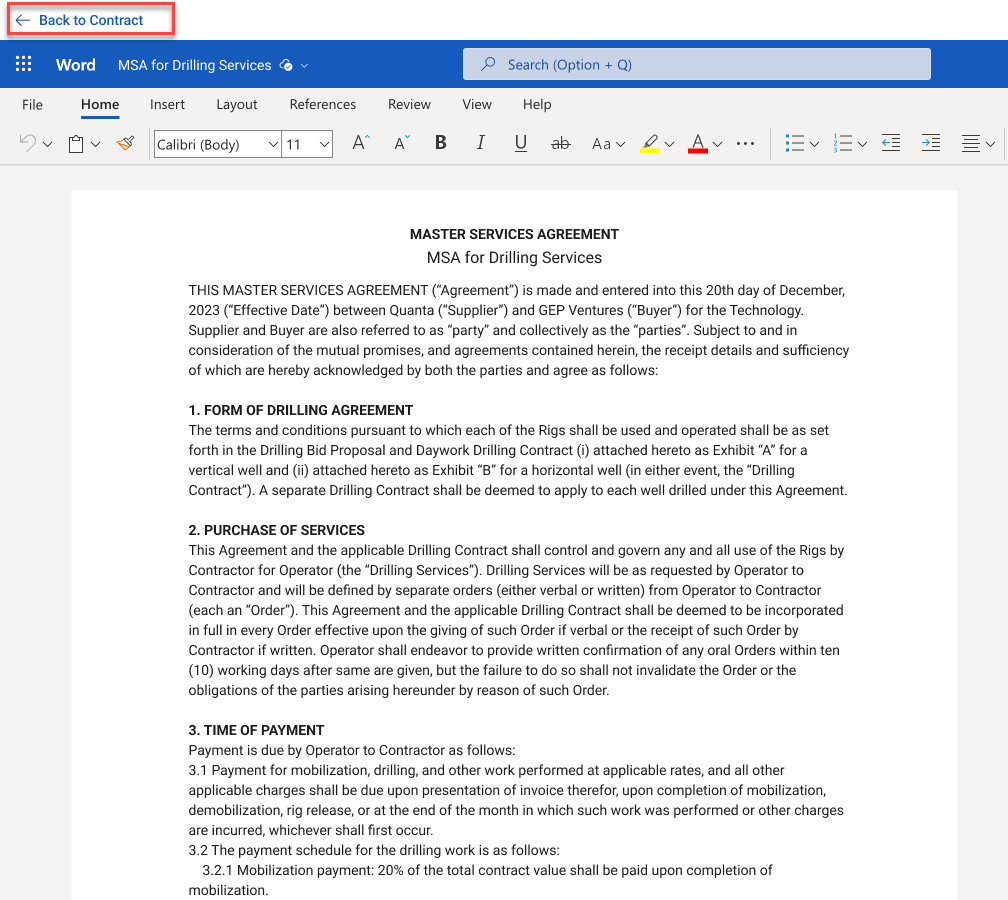1008x900 pixels.
Task: Open the app launcher waffle icon
Action: tap(24, 65)
